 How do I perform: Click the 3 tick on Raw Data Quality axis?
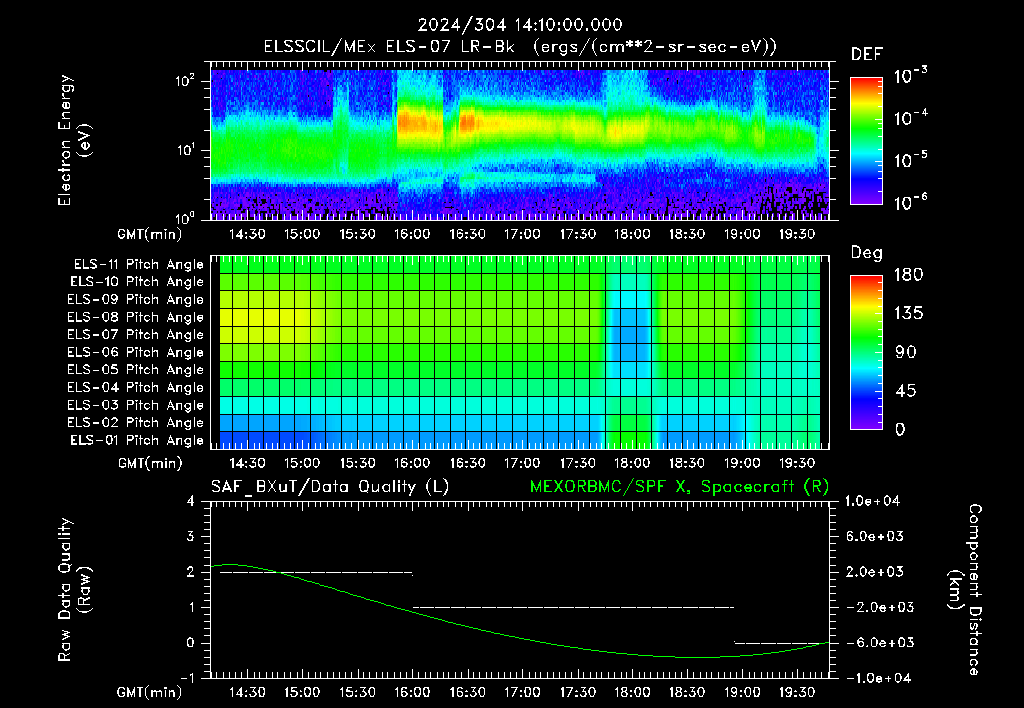[x=191, y=537]
